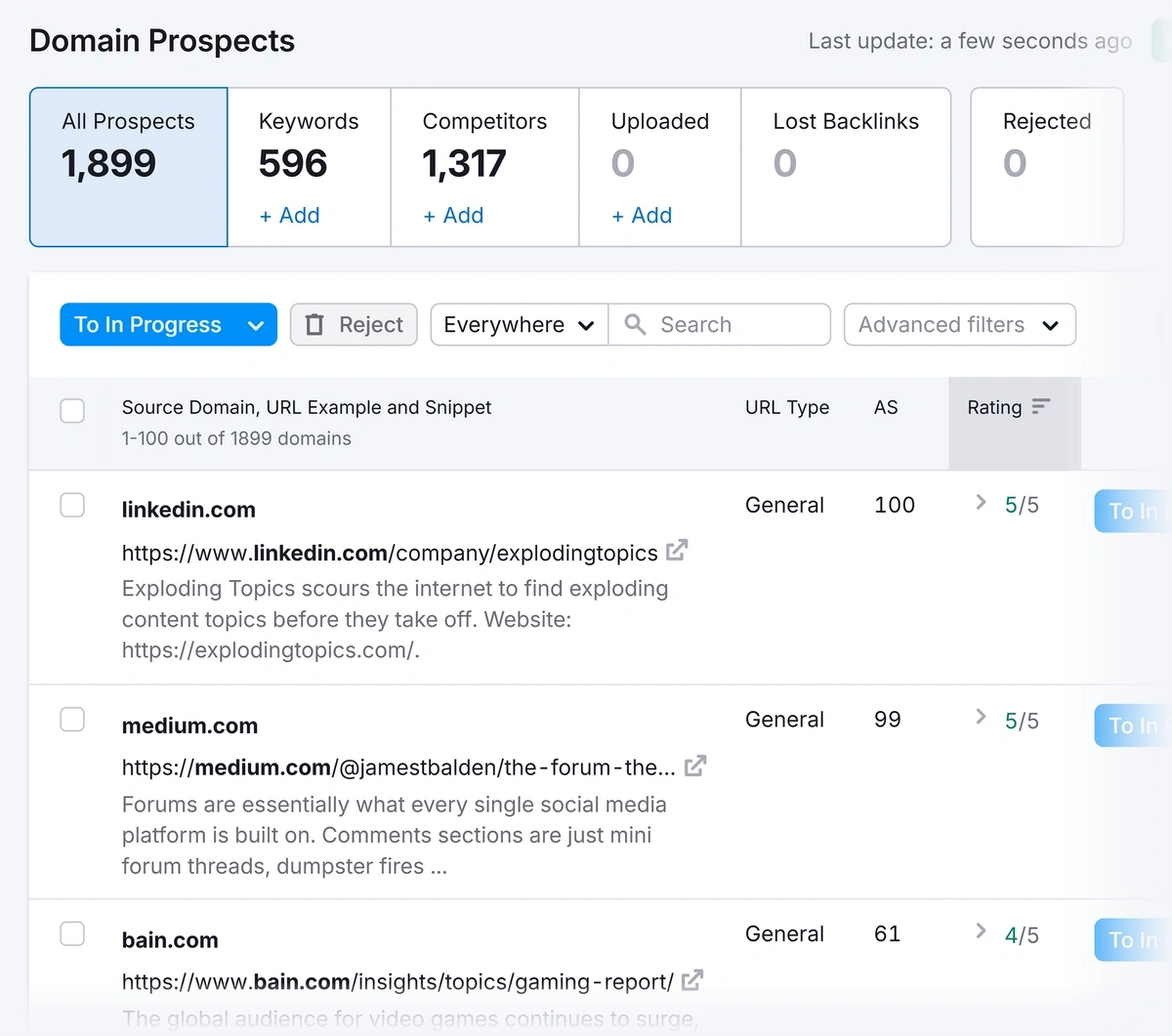Click the Last update timestamp text
Viewport: 1172px width, 1036px height.
(970, 41)
